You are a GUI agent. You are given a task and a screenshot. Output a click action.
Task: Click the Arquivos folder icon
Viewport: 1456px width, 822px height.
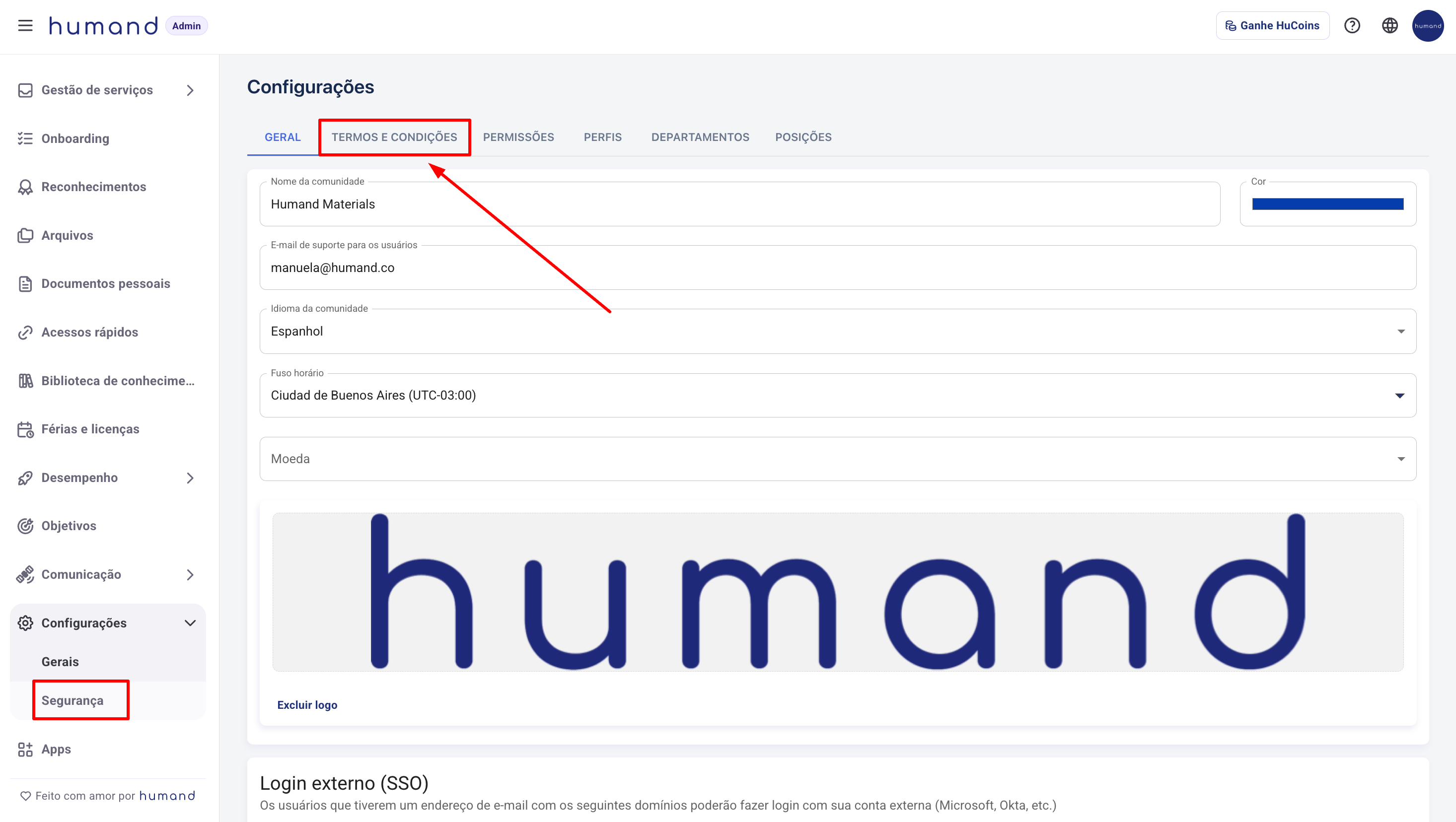click(x=25, y=236)
